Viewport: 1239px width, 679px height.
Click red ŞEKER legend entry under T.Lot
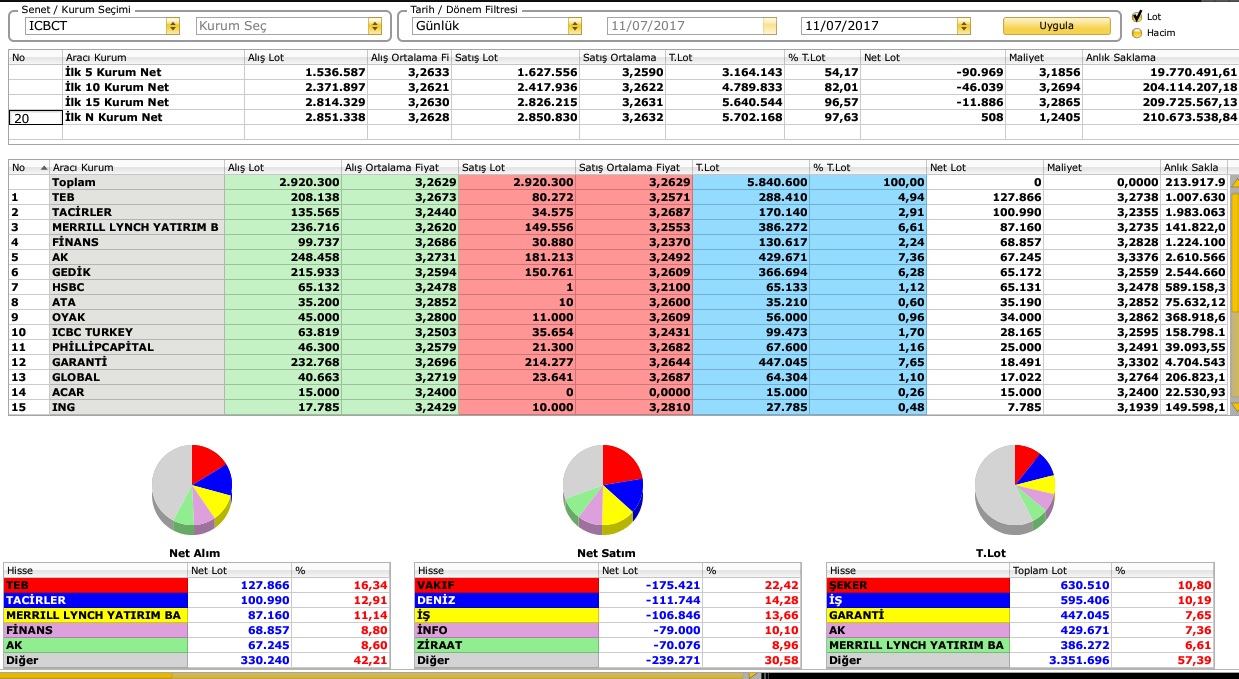click(x=918, y=586)
